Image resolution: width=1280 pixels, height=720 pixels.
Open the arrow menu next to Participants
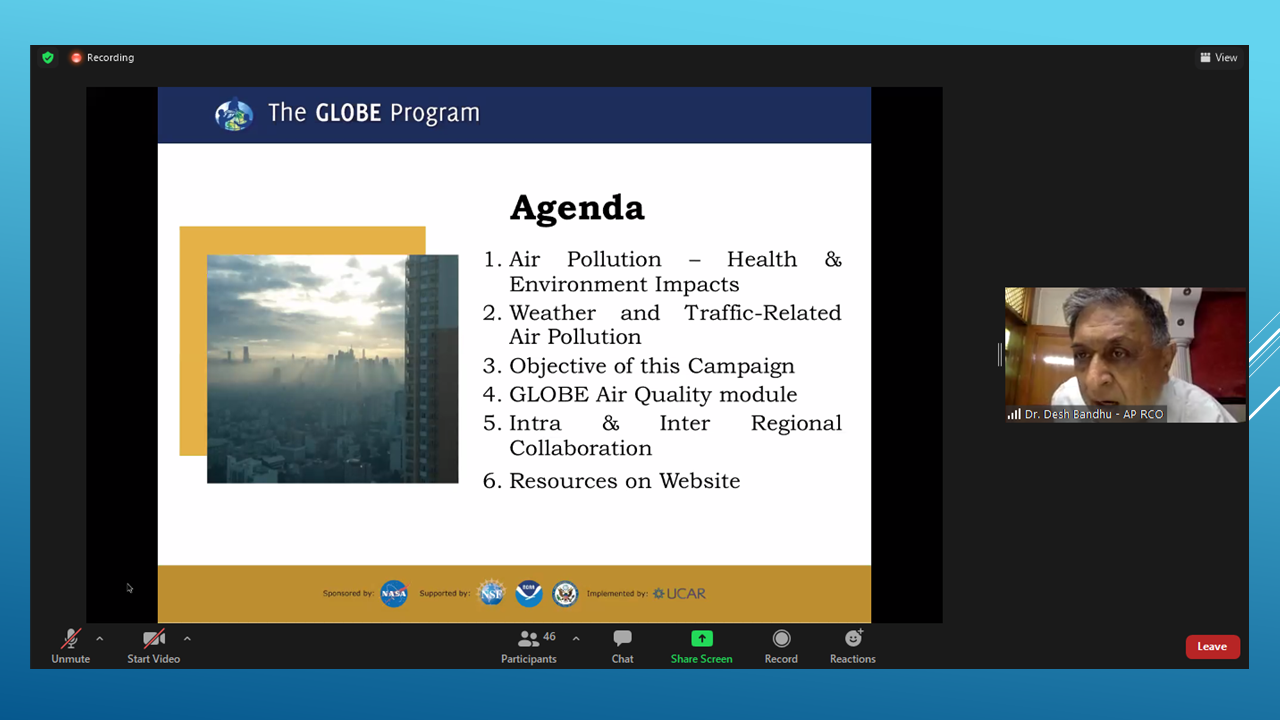pyautogui.click(x=576, y=638)
